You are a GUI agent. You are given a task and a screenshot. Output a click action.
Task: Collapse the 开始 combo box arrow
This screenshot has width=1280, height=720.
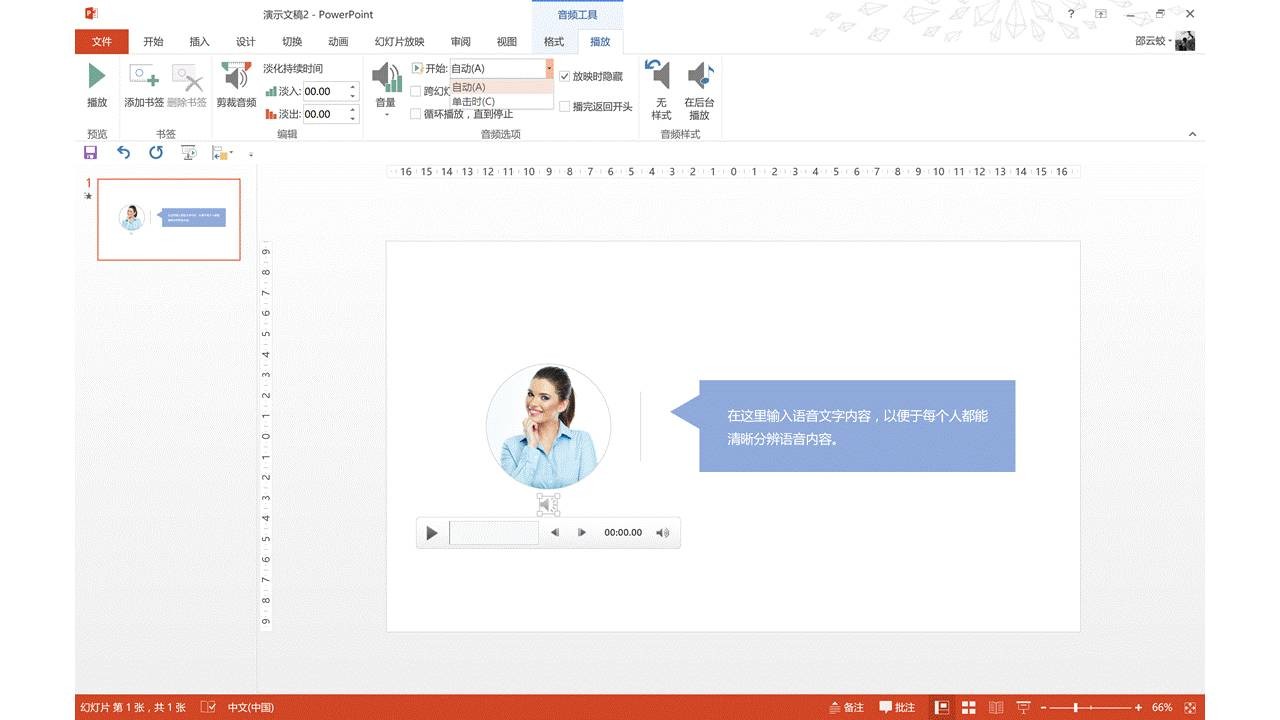549,68
